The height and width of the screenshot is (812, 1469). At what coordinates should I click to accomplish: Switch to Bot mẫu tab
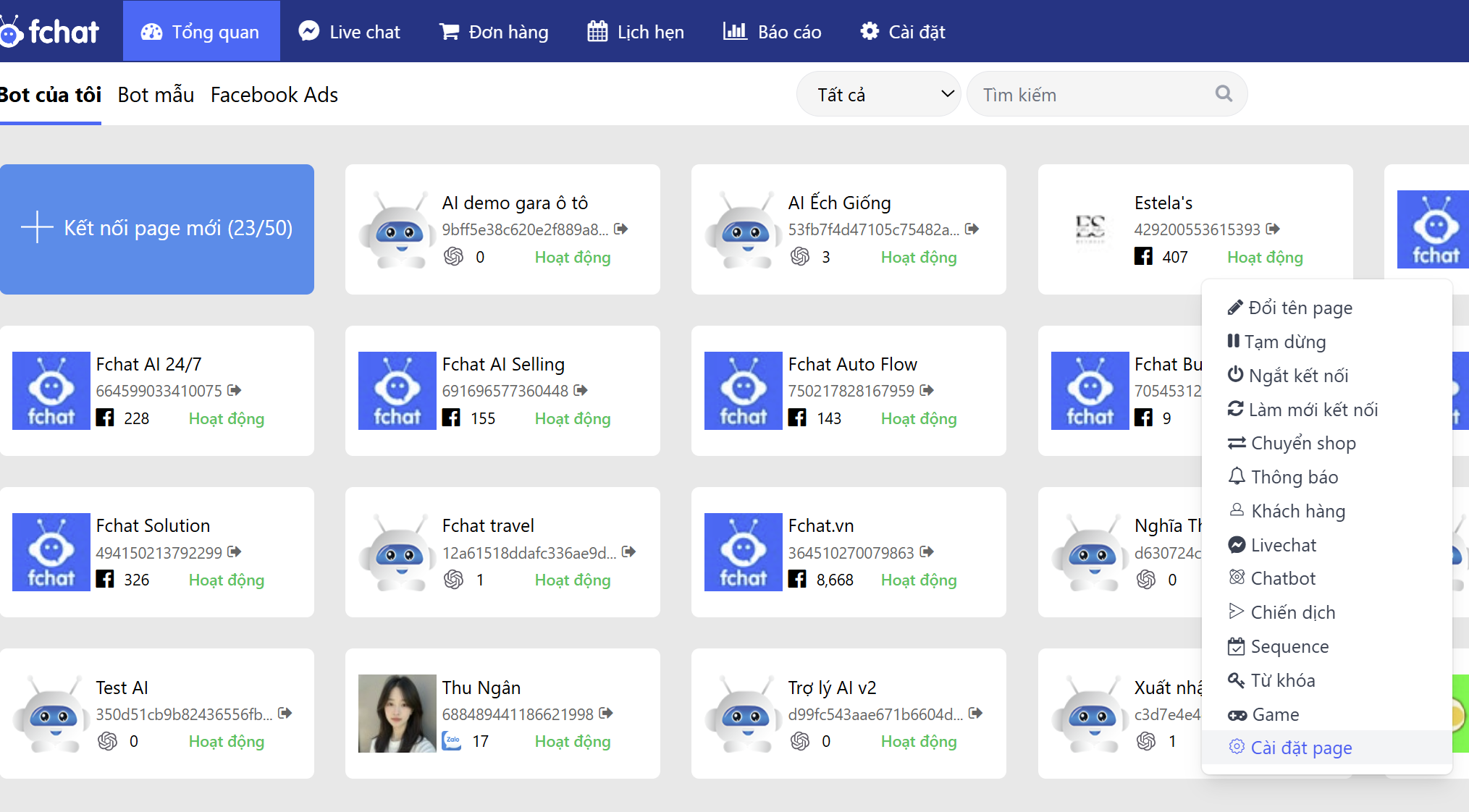pyautogui.click(x=156, y=95)
